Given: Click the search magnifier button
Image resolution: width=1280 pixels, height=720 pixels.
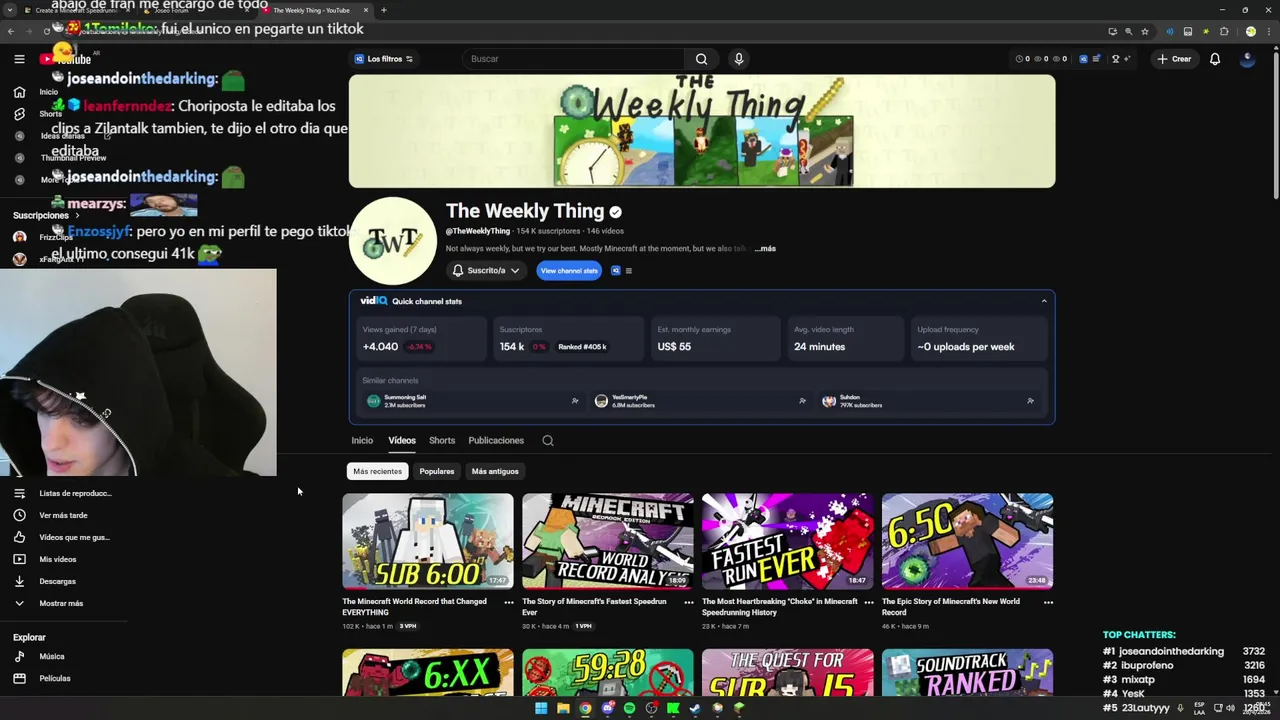Looking at the screenshot, I should 701,59.
